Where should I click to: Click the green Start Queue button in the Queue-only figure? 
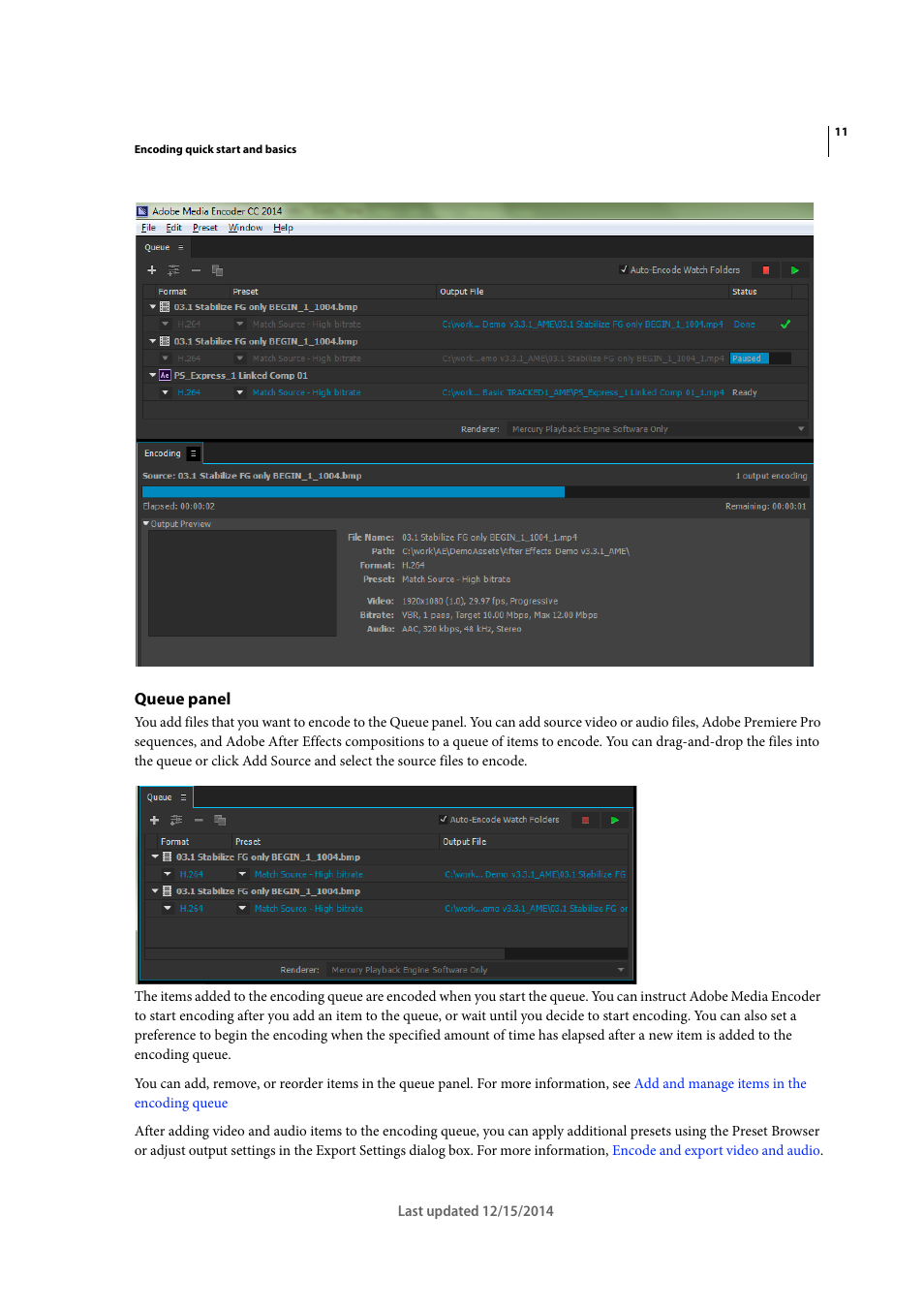614,821
